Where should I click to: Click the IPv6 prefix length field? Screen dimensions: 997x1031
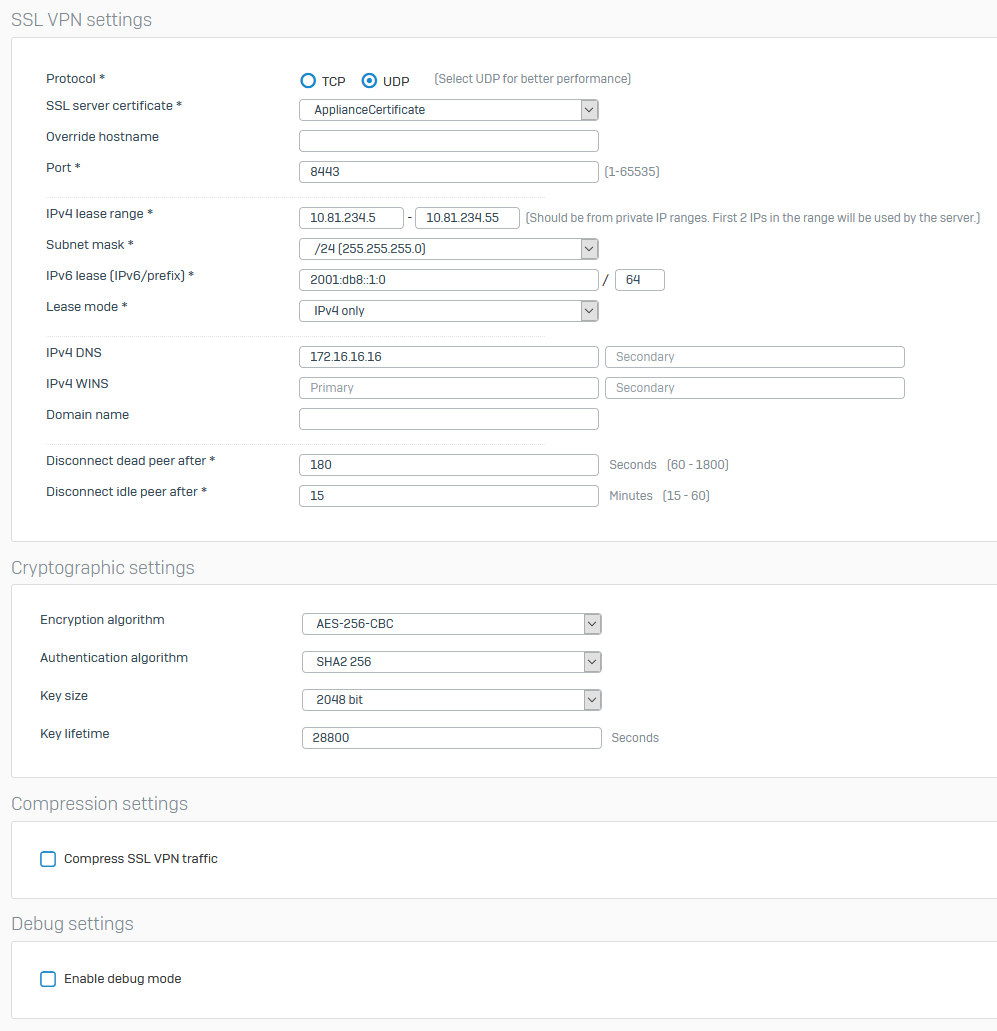[640, 280]
